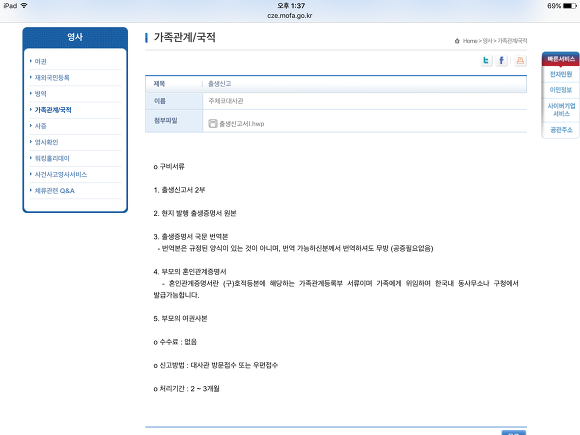580x435 pixels.
Task: Click the Home breadcrumb link
Action: click(470, 41)
